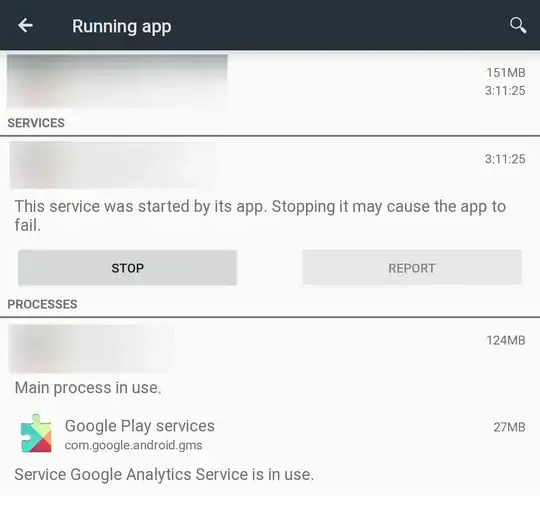The width and height of the screenshot is (540, 516).
Task: Tap the SERVICES section header
Action: pyautogui.click(x=36, y=123)
